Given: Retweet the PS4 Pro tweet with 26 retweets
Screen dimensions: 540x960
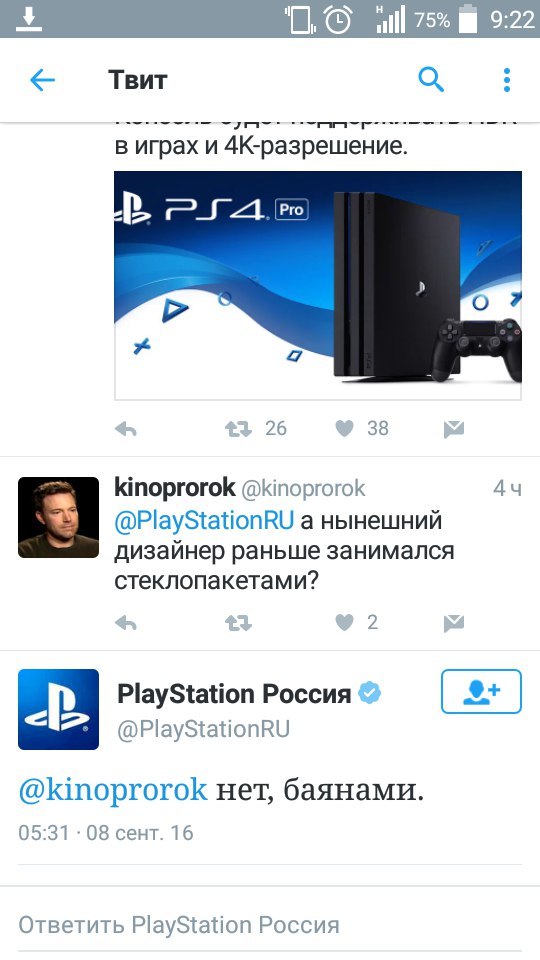Looking at the screenshot, I should (x=238, y=429).
